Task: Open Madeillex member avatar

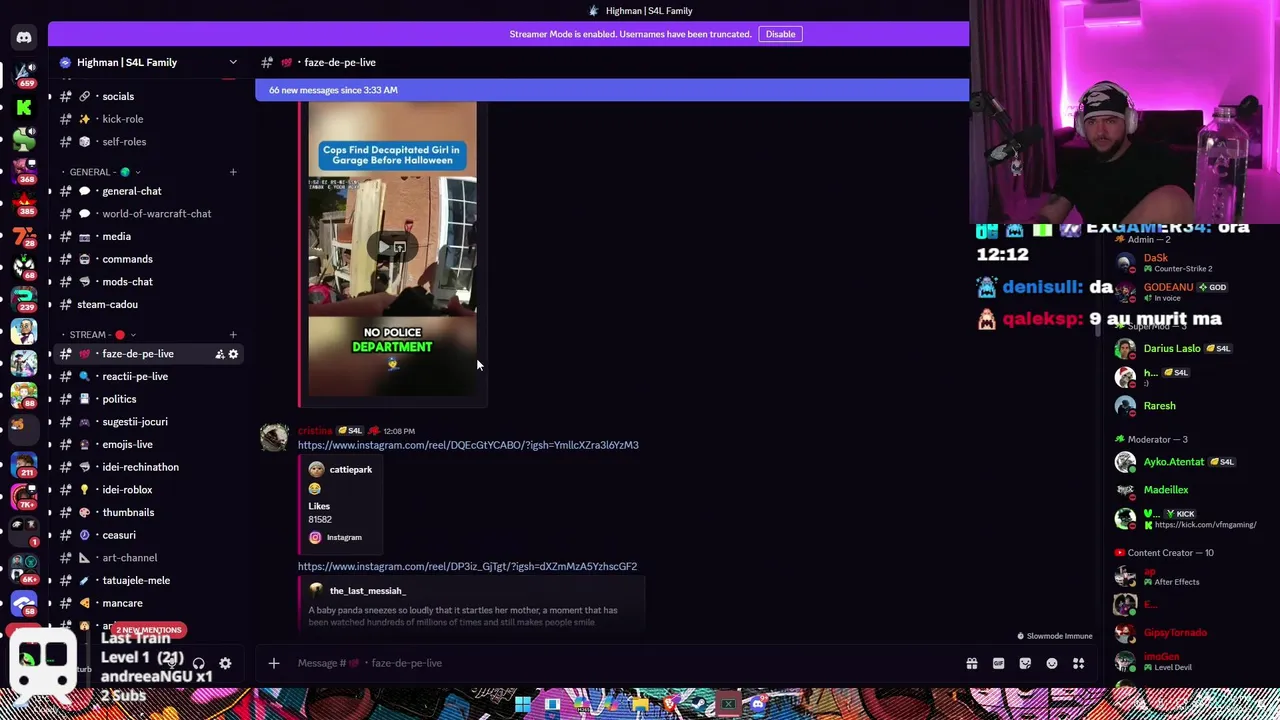Action: (1126, 490)
